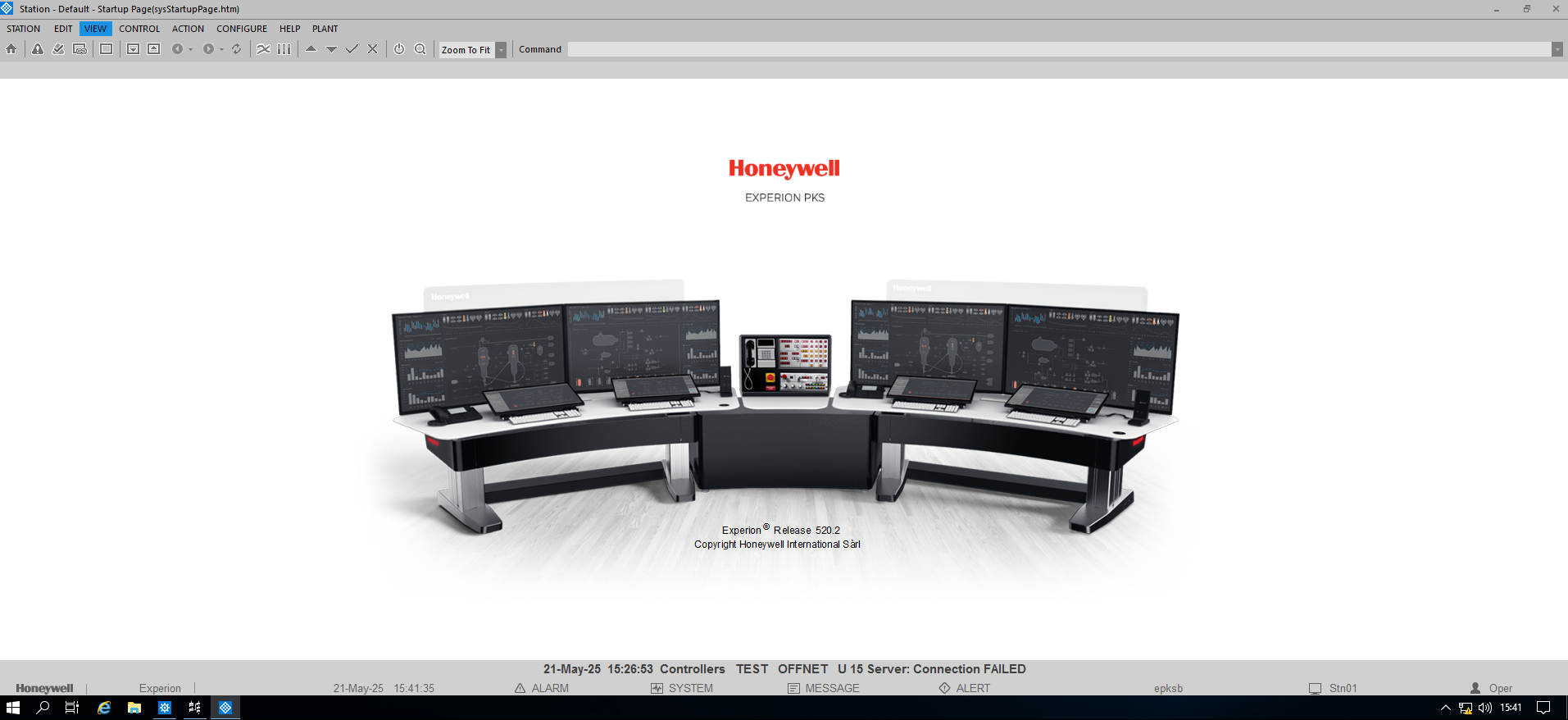
Task: Go to the Home page icon
Action: pos(11,49)
